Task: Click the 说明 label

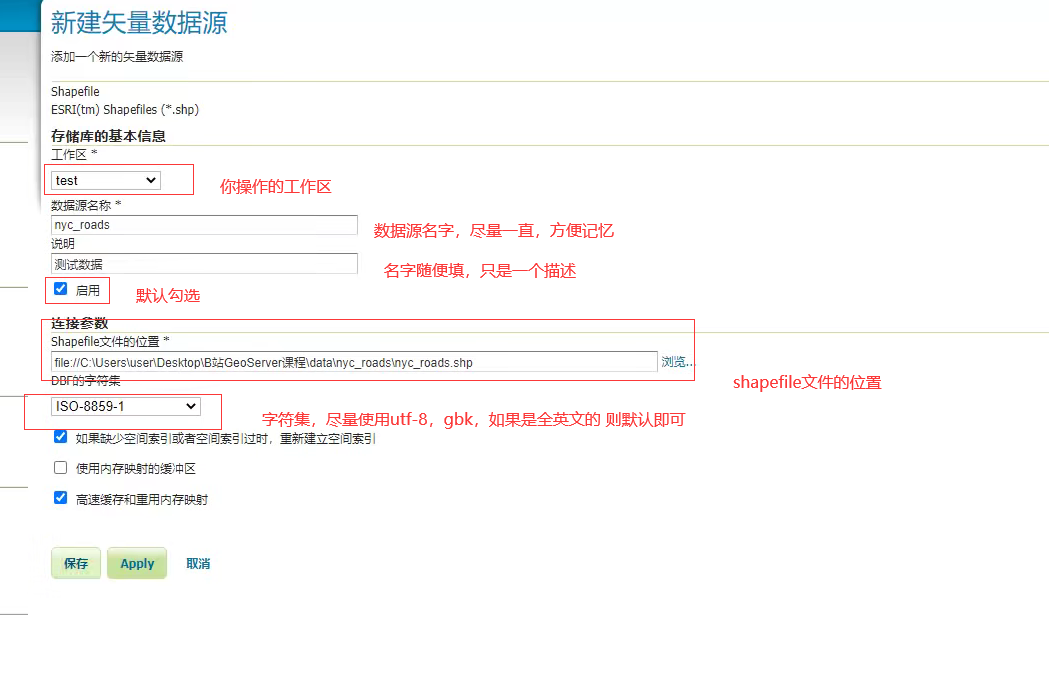Action: (x=63, y=244)
